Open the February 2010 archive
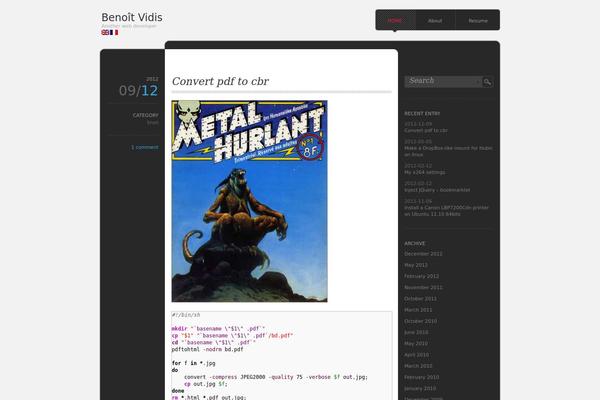The width and height of the screenshot is (600, 400). tap(422, 377)
